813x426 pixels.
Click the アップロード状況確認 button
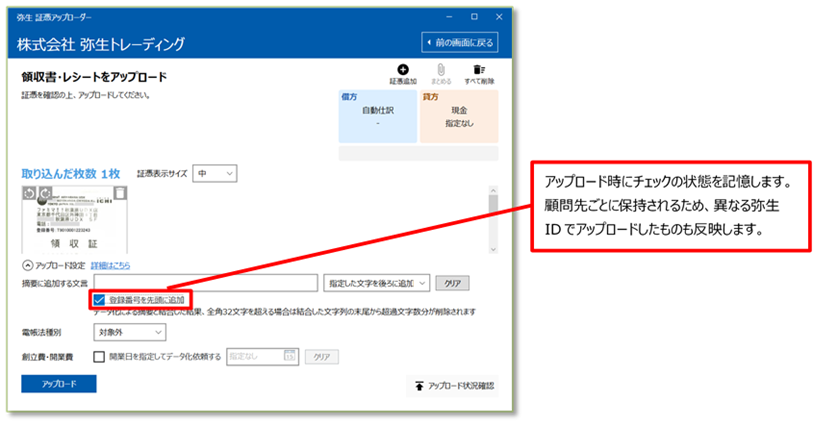[455, 386]
